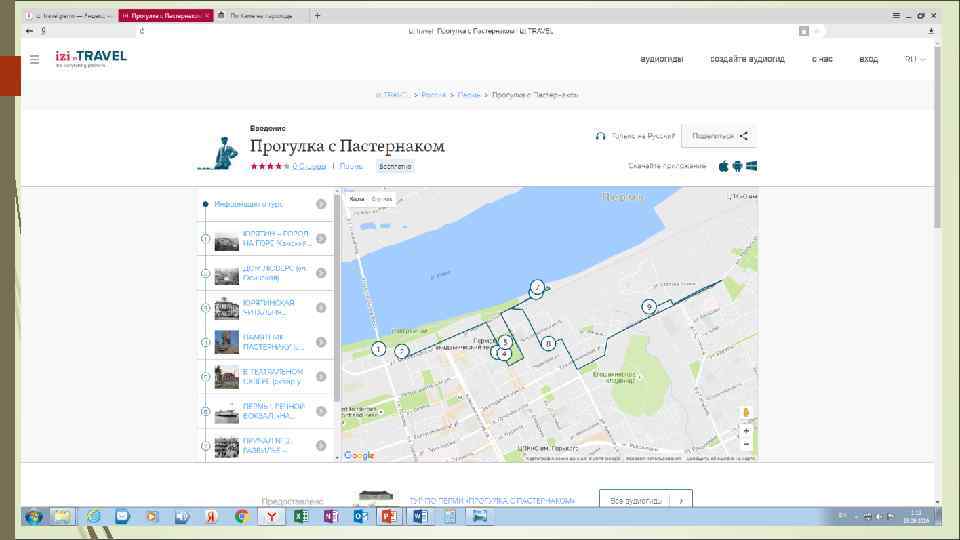Viewport: 960px width, 540px height.
Task: Open the 'ПАМЯТНИК ПАСТЕРНАКУ' thumbnail
Action: point(227,342)
